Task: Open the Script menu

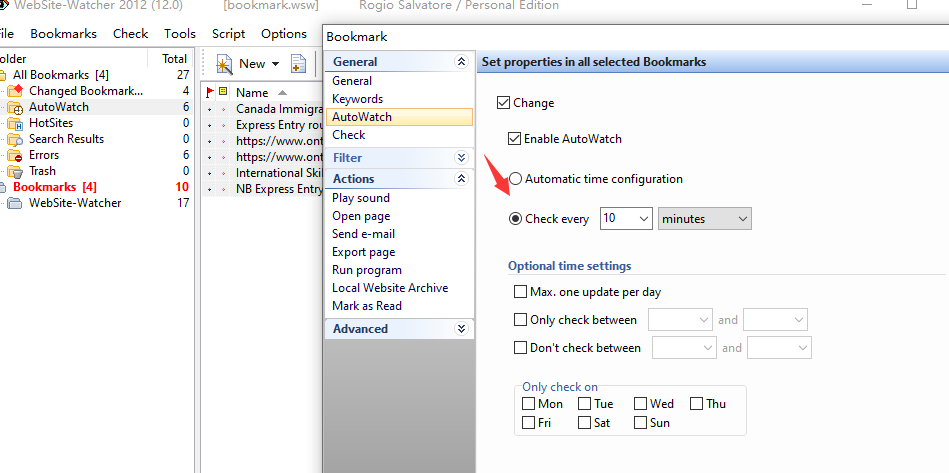Action: click(x=228, y=33)
